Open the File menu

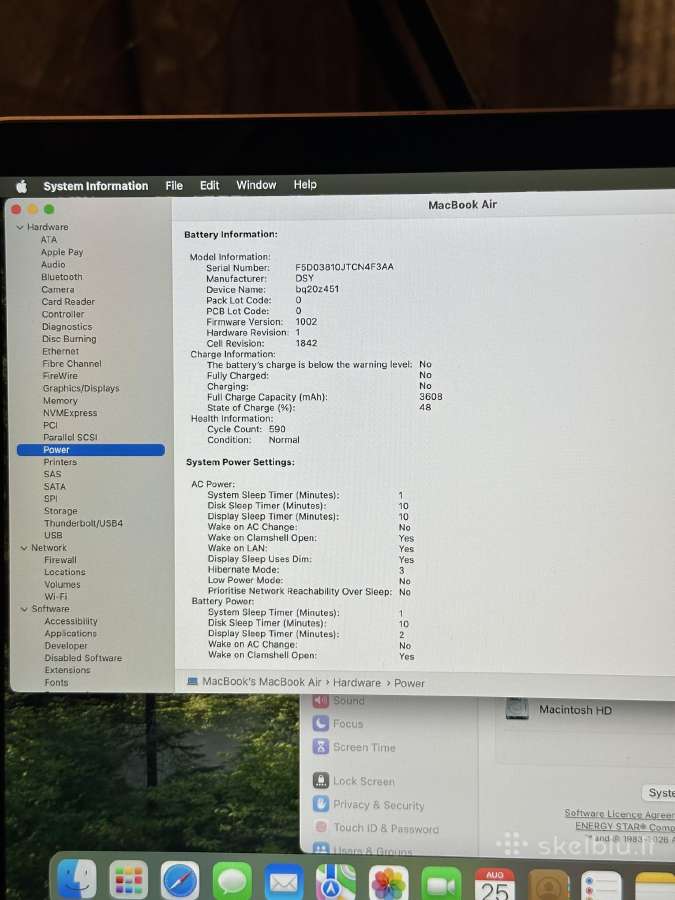[x=174, y=185]
